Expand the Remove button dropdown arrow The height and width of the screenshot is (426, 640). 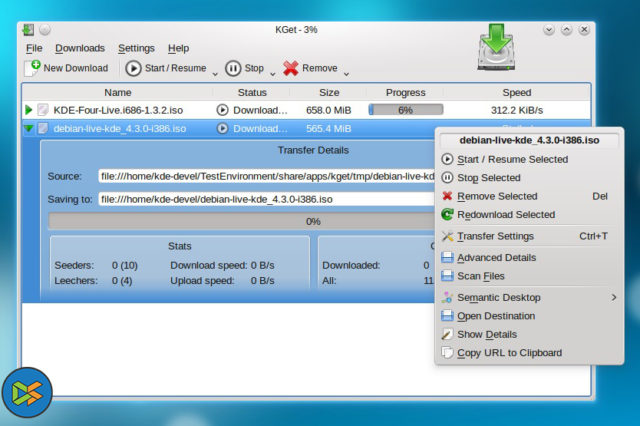click(346, 72)
